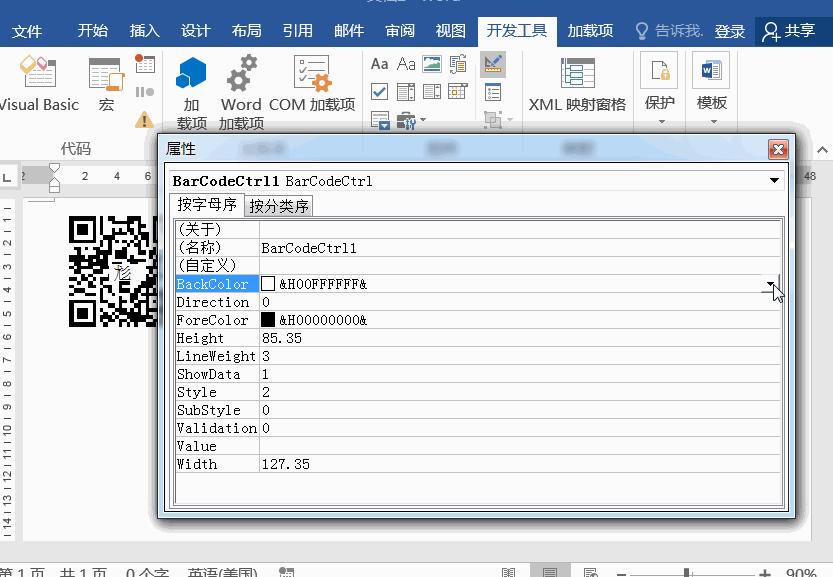Open Legacy Tools toolbox dropdown
833x577 pixels.
[412, 121]
